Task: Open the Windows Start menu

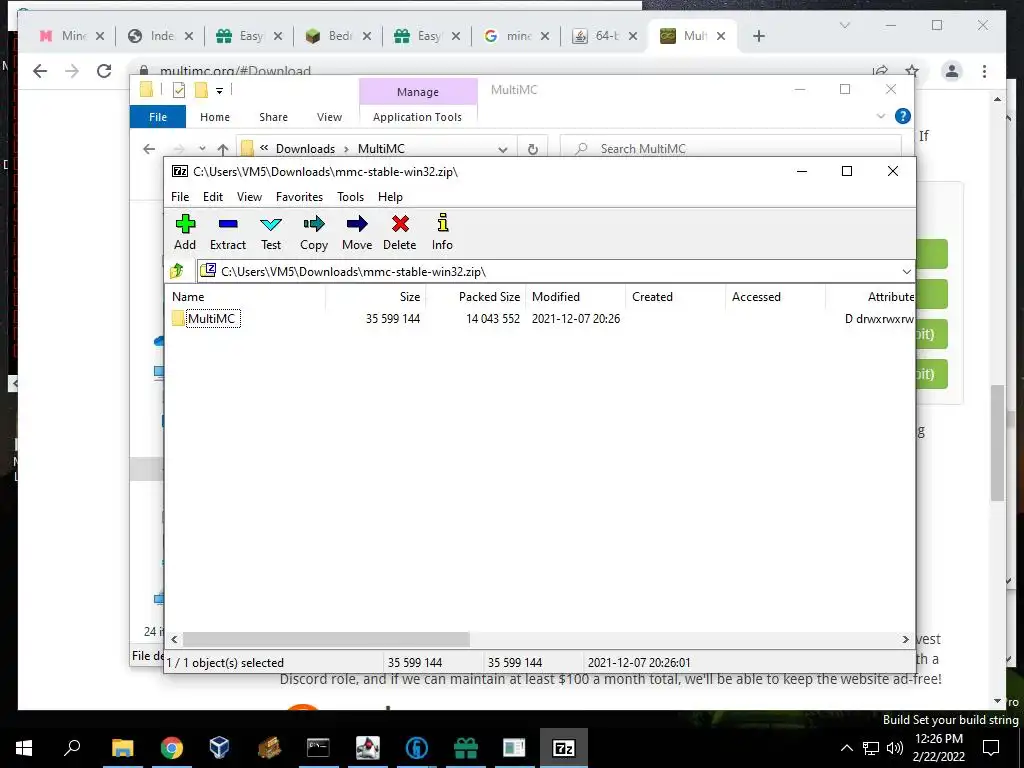Action: click(x=24, y=748)
